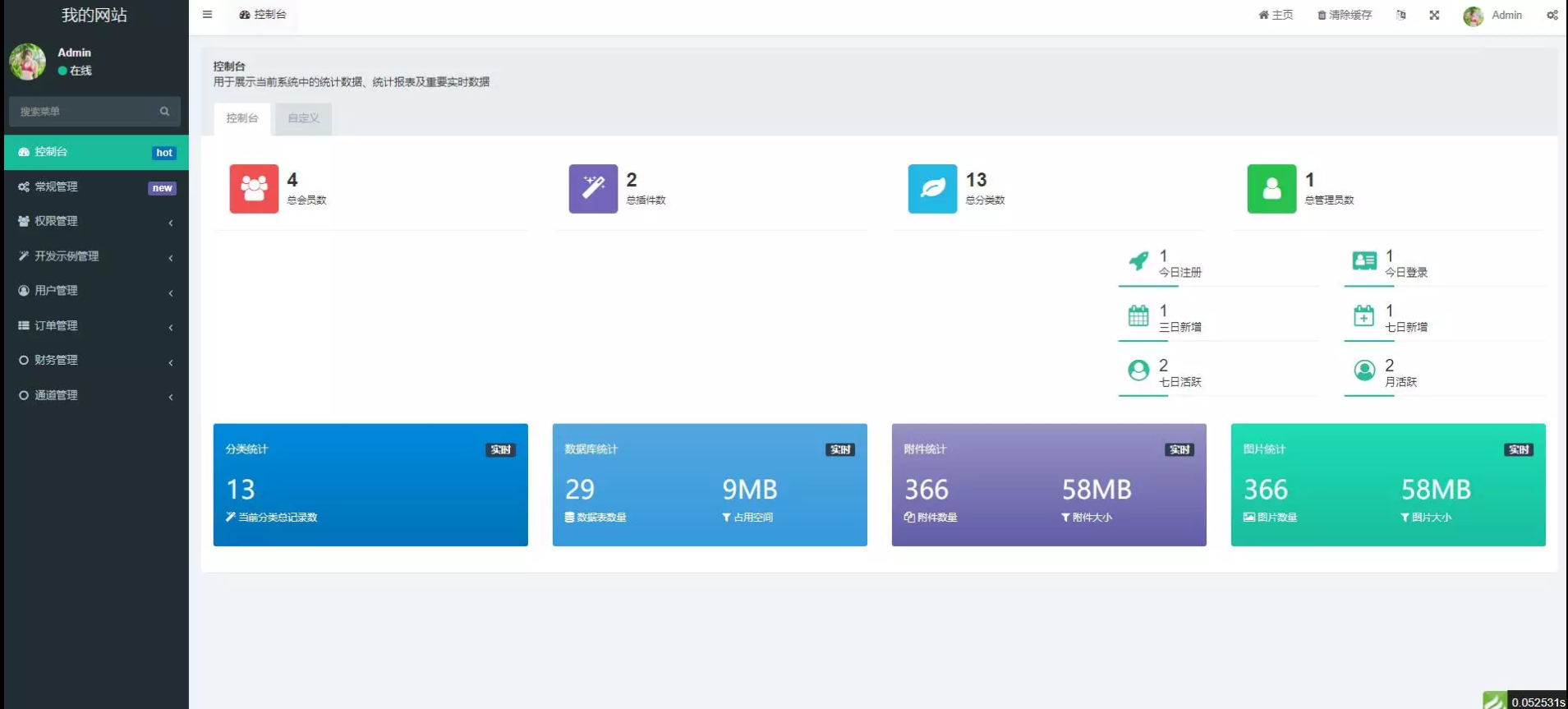The width and height of the screenshot is (1568, 709).
Task: Click the 9MB 占用空间 value
Action: pos(750,490)
